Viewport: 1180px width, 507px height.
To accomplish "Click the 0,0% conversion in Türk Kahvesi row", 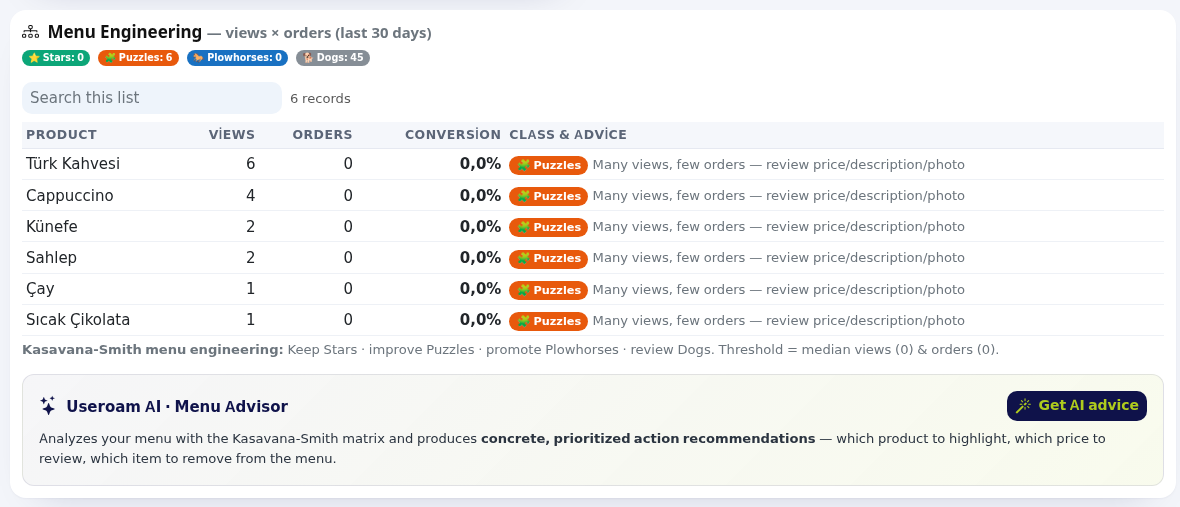I will (x=480, y=164).
